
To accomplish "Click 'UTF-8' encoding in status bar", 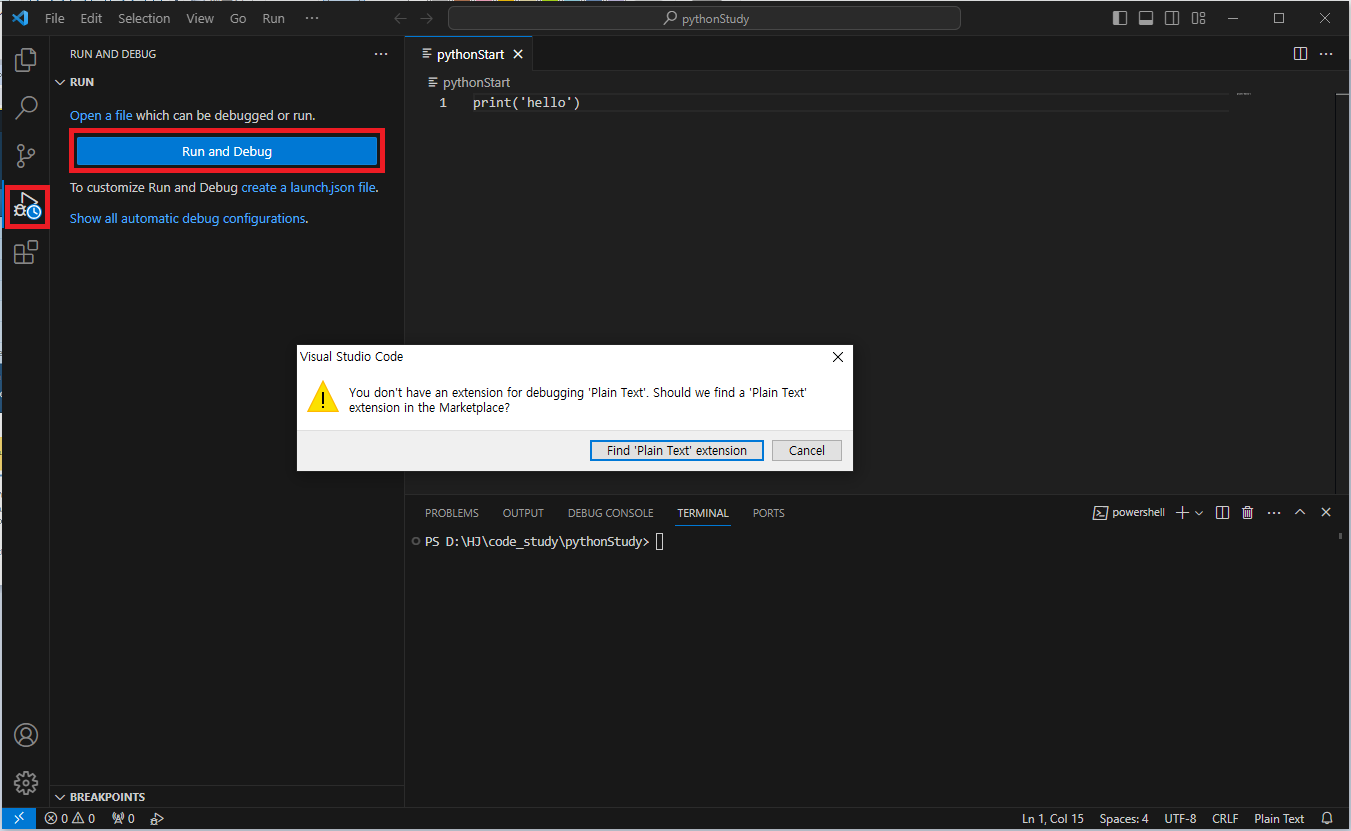I will coord(1180,818).
